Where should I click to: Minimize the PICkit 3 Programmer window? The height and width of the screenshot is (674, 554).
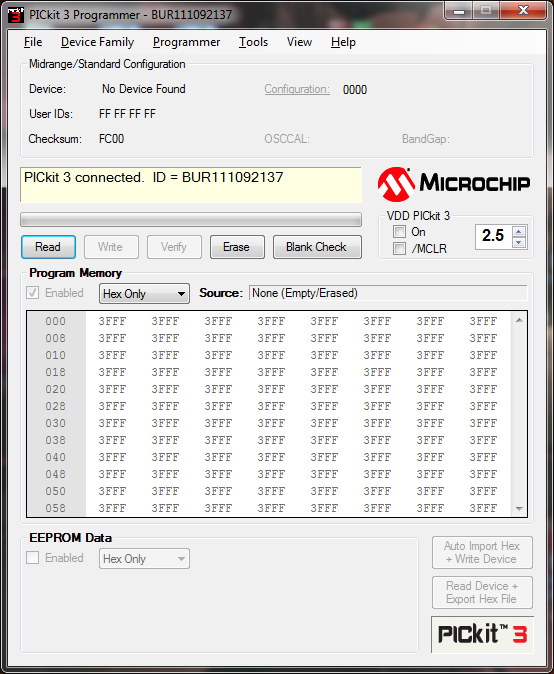point(459,10)
